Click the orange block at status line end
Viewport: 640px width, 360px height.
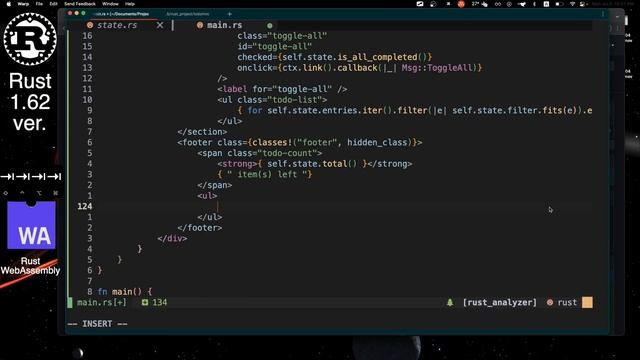(x=587, y=302)
